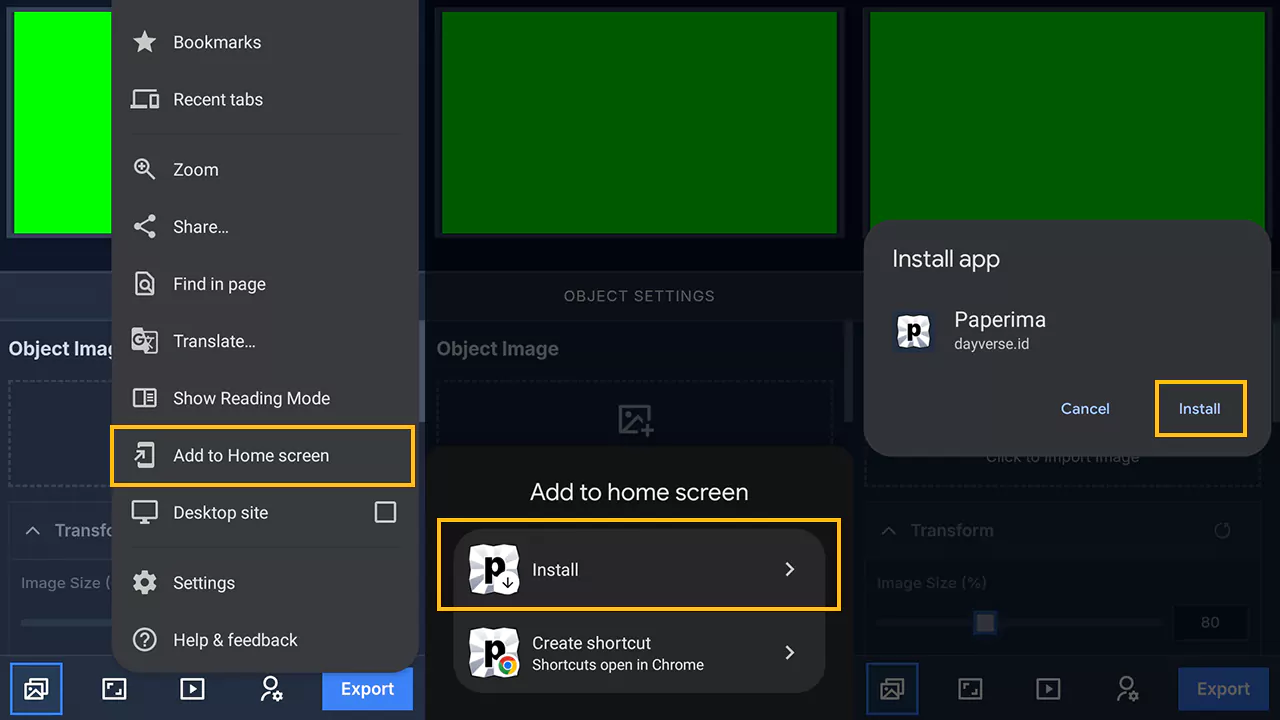The width and height of the screenshot is (1280, 720).
Task: Adjust Image Size slider handle
Action: 985,623
